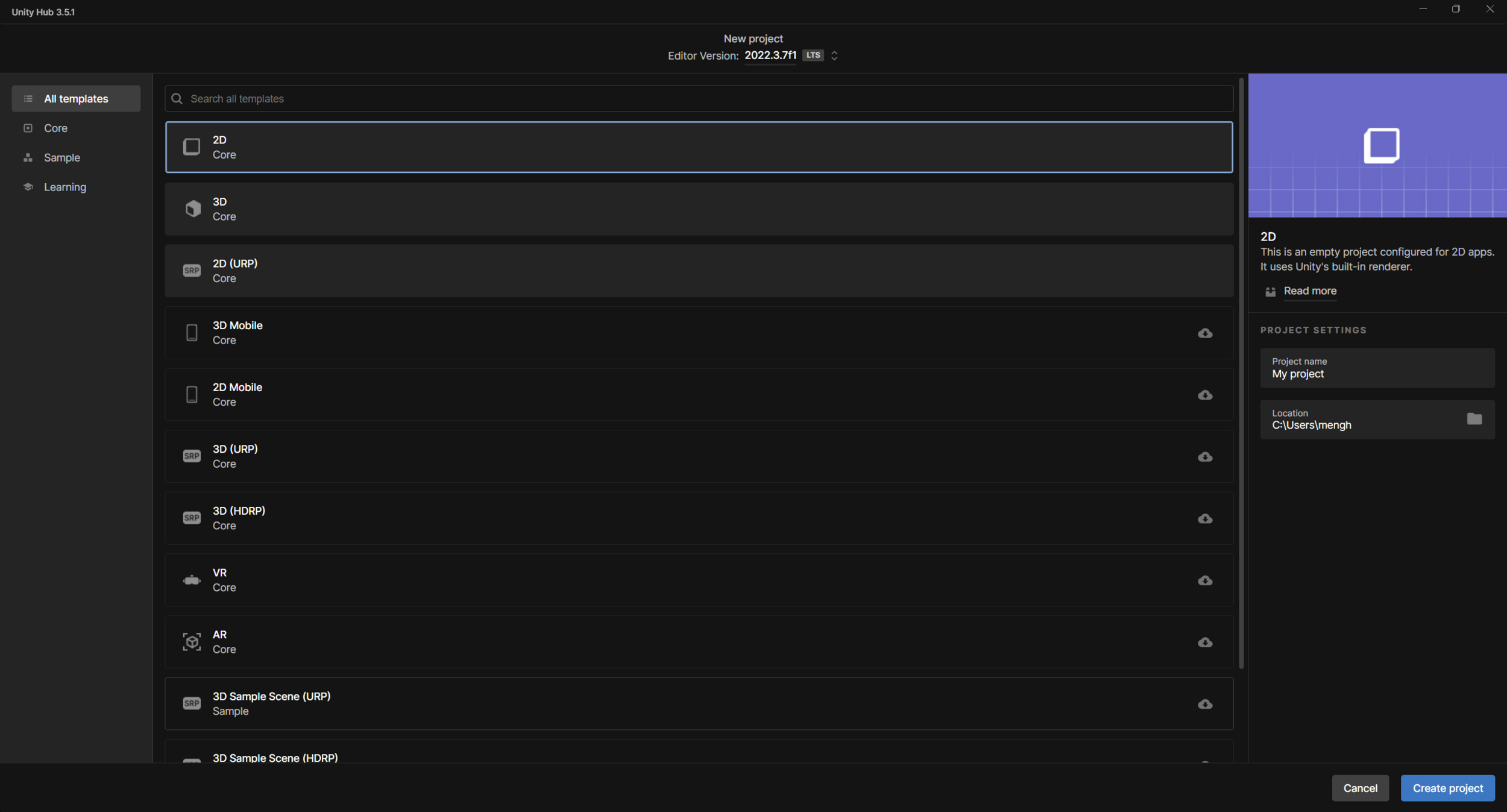Click the 3D cube template icon
The image size is (1507, 812).
click(192, 209)
